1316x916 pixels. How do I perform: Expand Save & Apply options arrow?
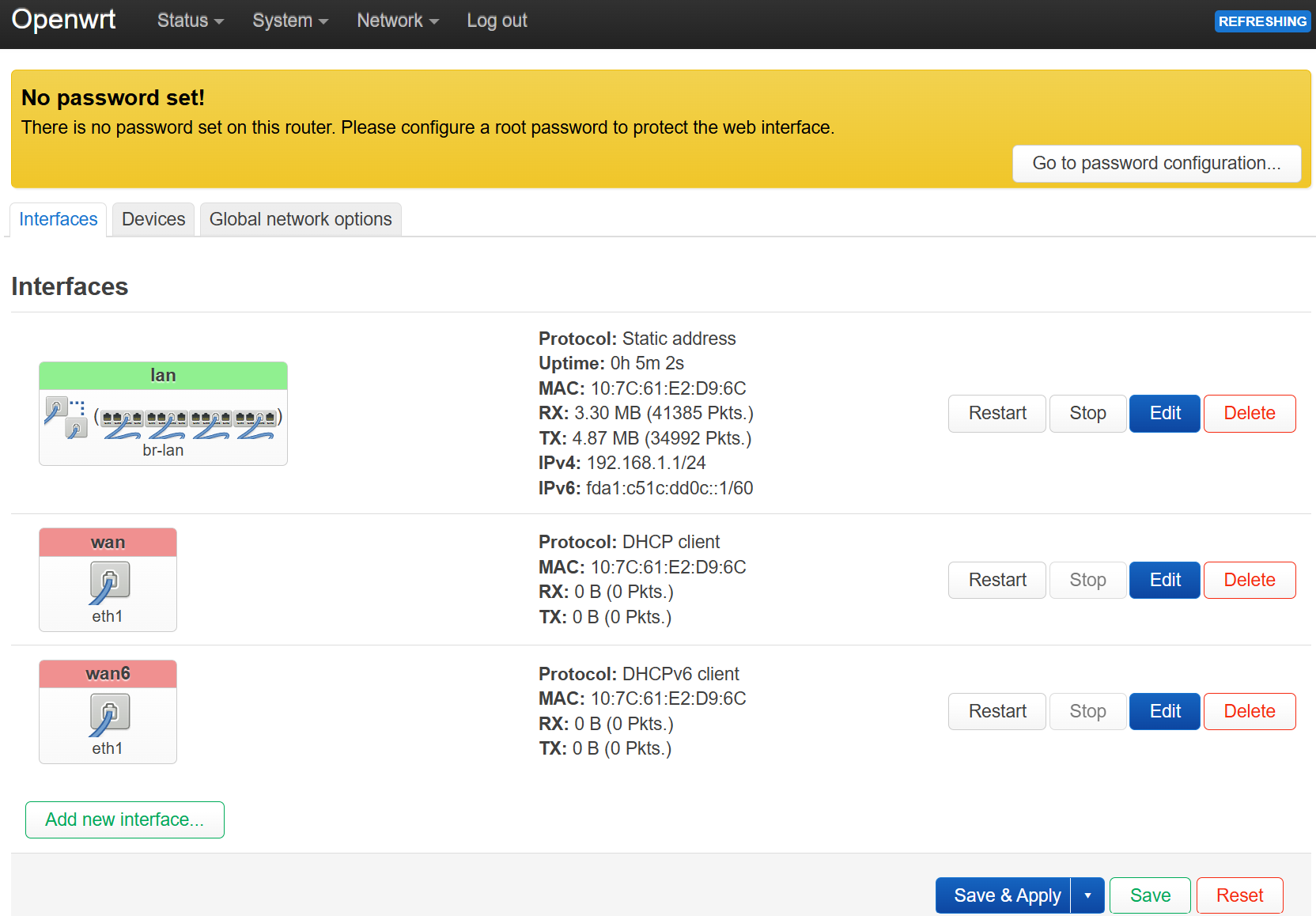[1087, 895]
